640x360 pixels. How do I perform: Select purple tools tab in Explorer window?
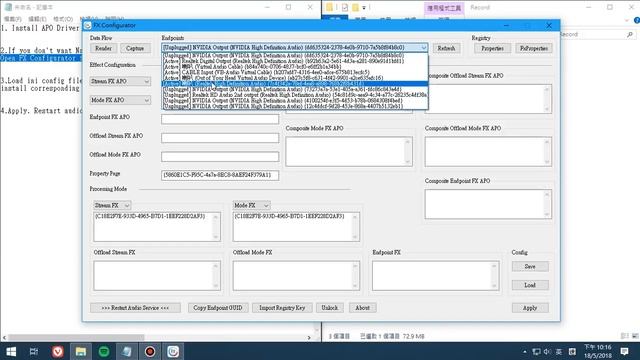444,8
